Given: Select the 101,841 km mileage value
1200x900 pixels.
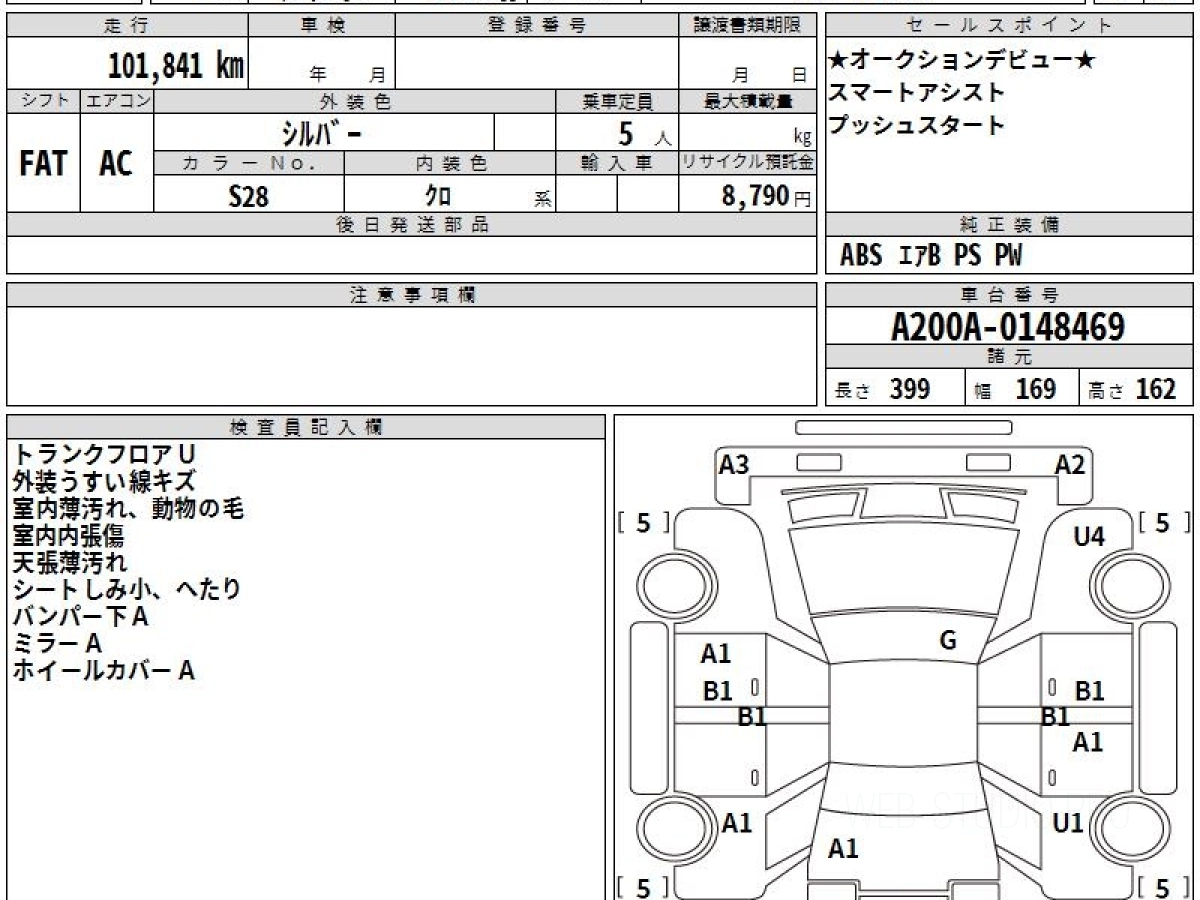Looking at the screenshot, I should pos(176,66).
